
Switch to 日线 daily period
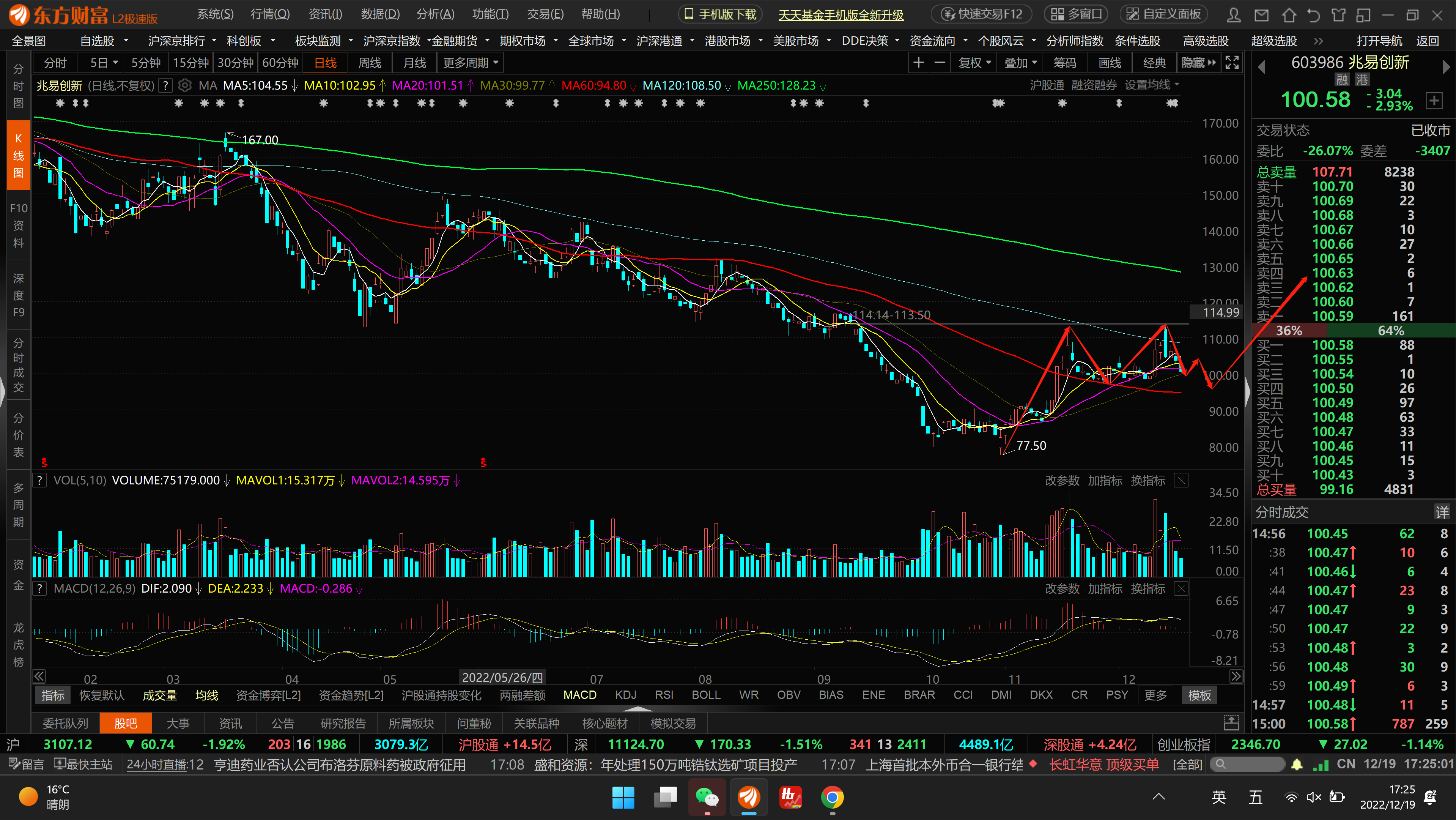click(326, 63)
